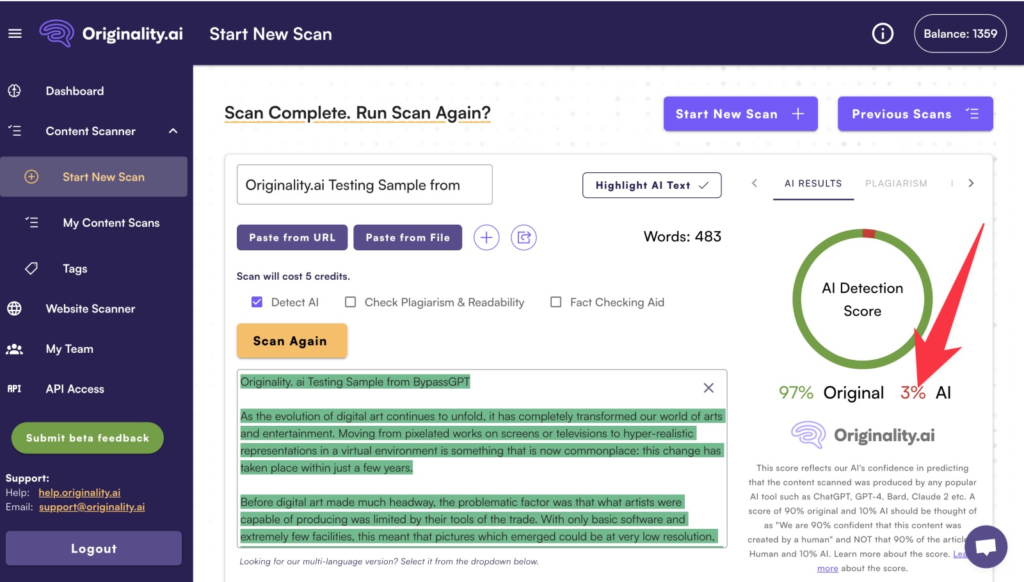The width and height of the screenshot is (1024, 582).
Task: Click the scan title input field
Action: tap(364, 185)
